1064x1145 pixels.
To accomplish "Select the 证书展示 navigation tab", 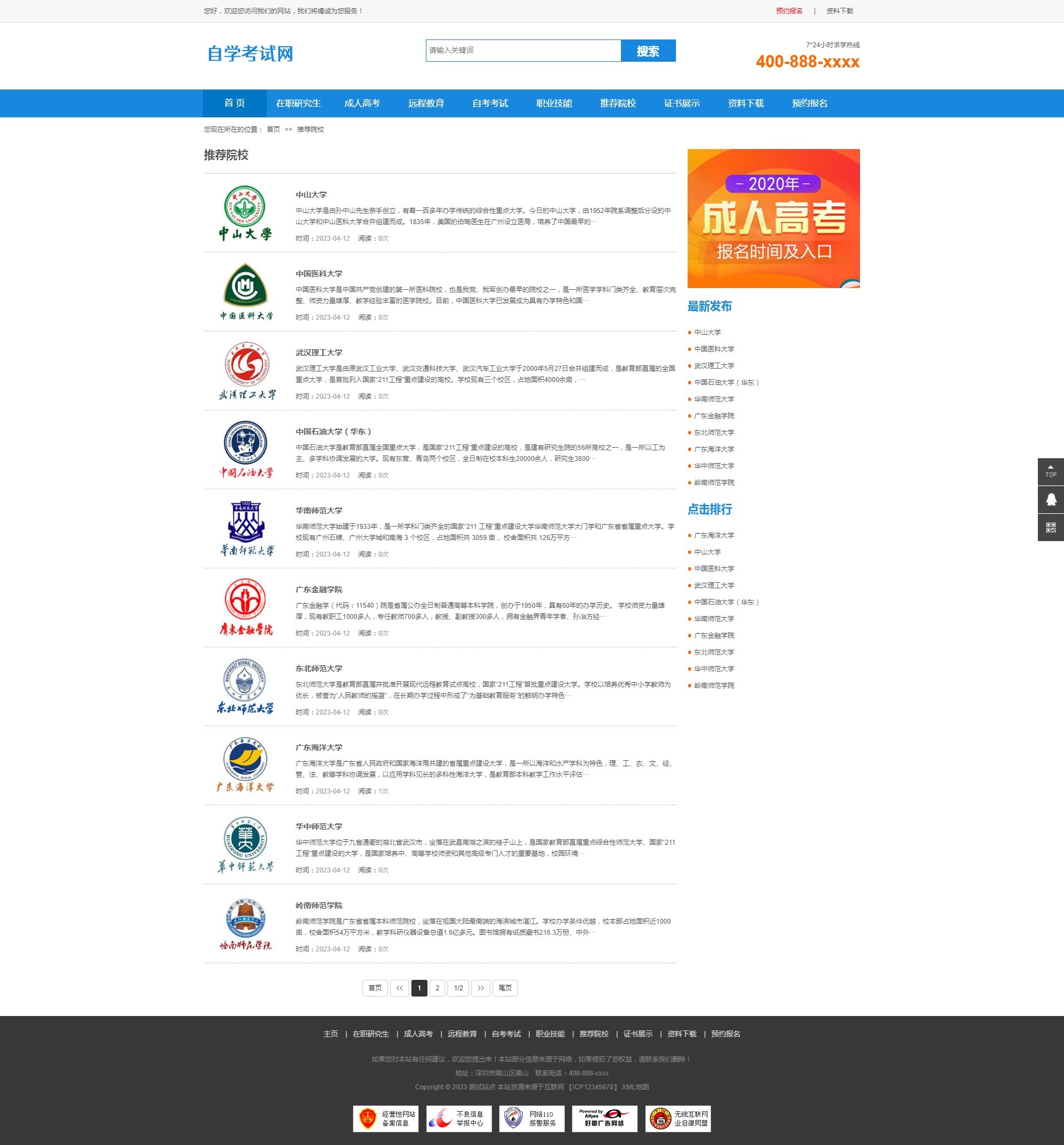I will (x=681, y=103).
